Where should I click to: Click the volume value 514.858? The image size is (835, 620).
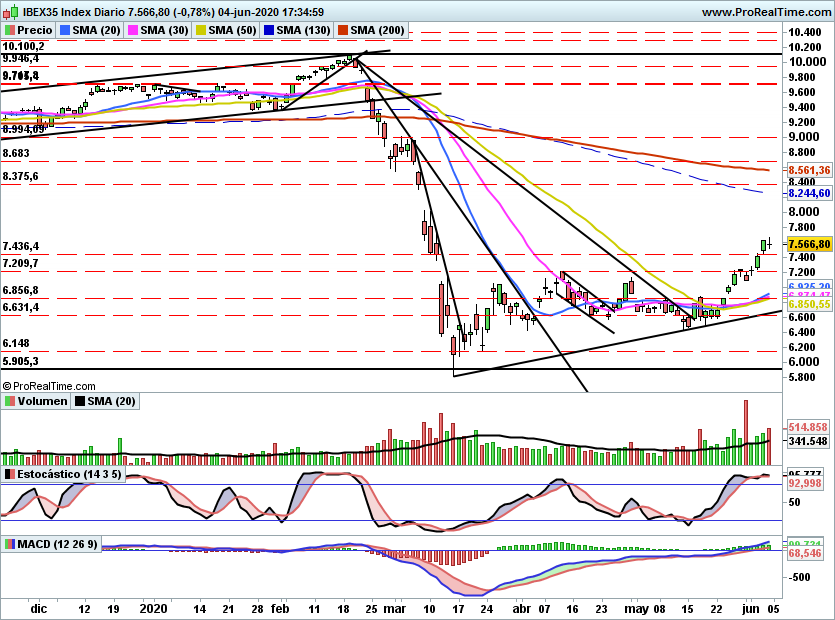point(808,427)
